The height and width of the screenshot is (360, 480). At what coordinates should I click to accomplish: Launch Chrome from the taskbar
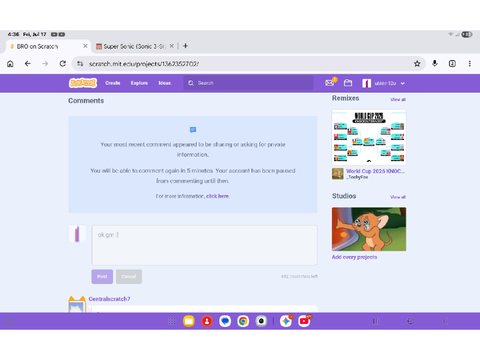243,321
